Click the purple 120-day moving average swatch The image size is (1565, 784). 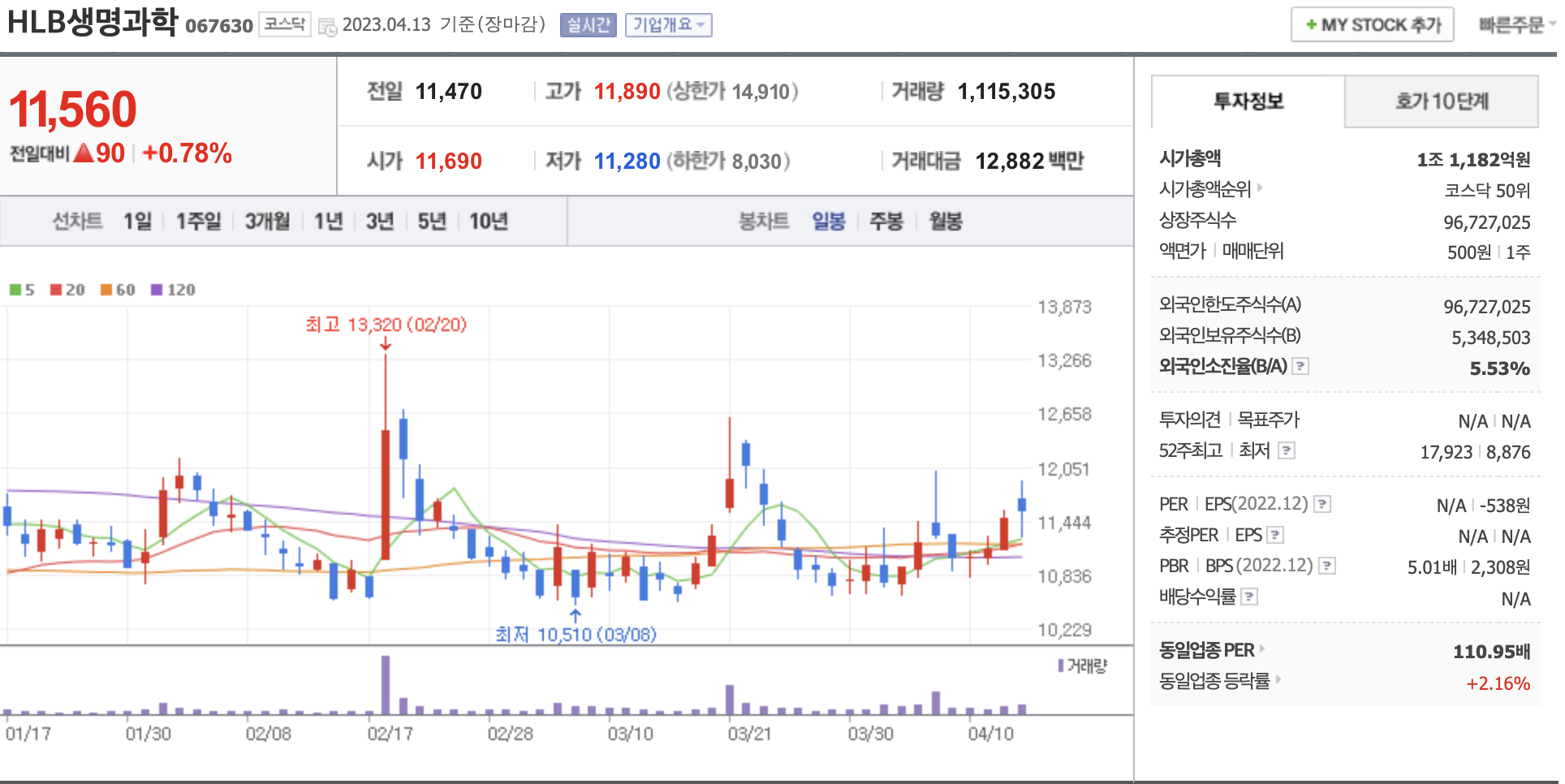click(157, 291)
